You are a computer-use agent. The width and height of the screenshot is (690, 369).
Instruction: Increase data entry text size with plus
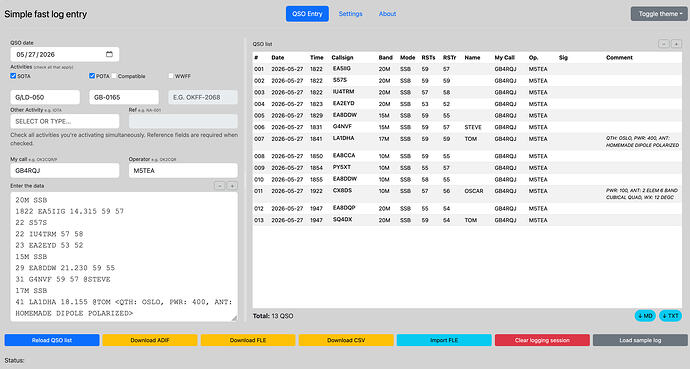(x=232, y=186)
